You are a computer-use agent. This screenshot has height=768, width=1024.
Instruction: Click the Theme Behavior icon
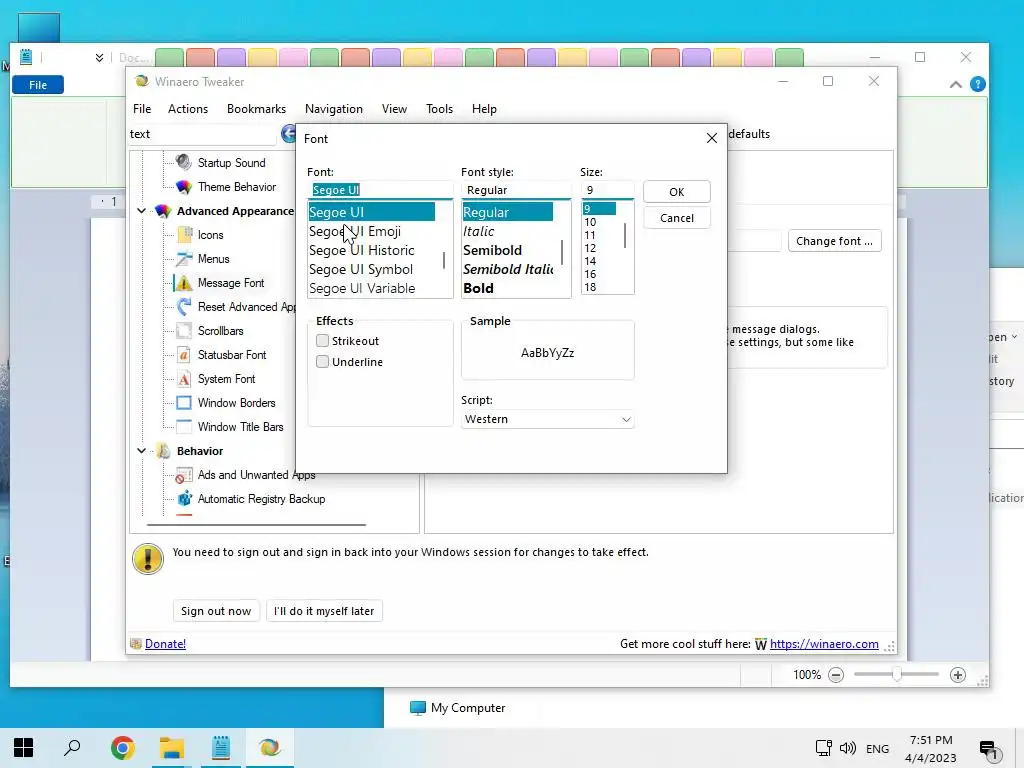tap(184, 187)
